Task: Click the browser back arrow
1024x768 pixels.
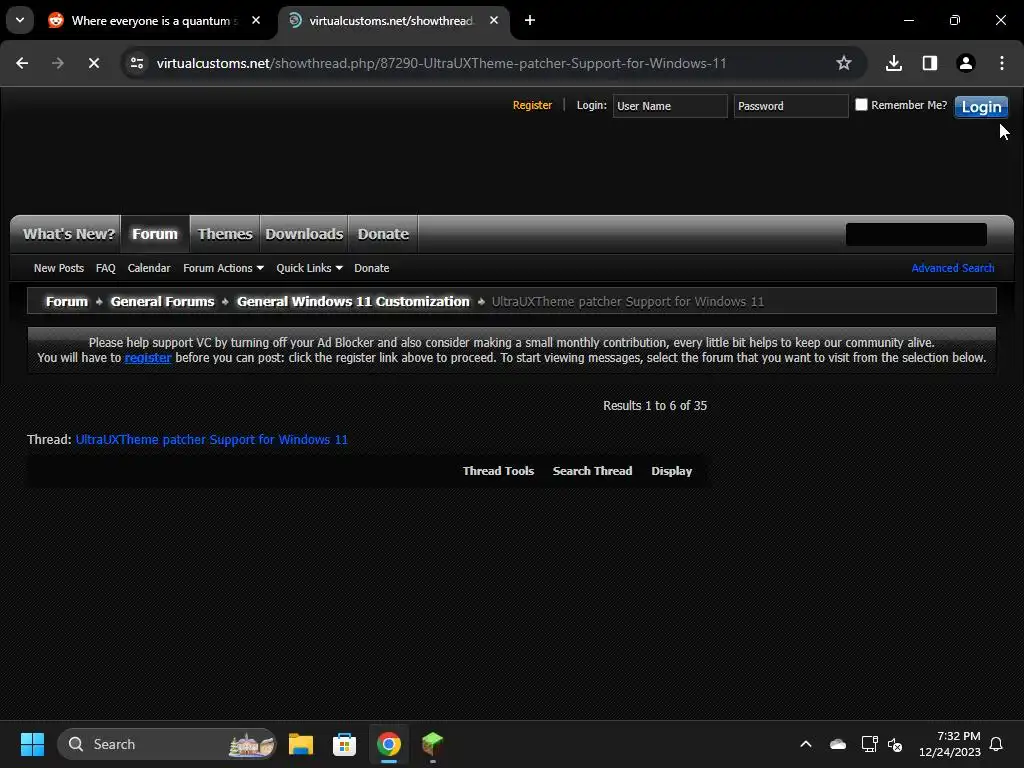Action: 22,63
